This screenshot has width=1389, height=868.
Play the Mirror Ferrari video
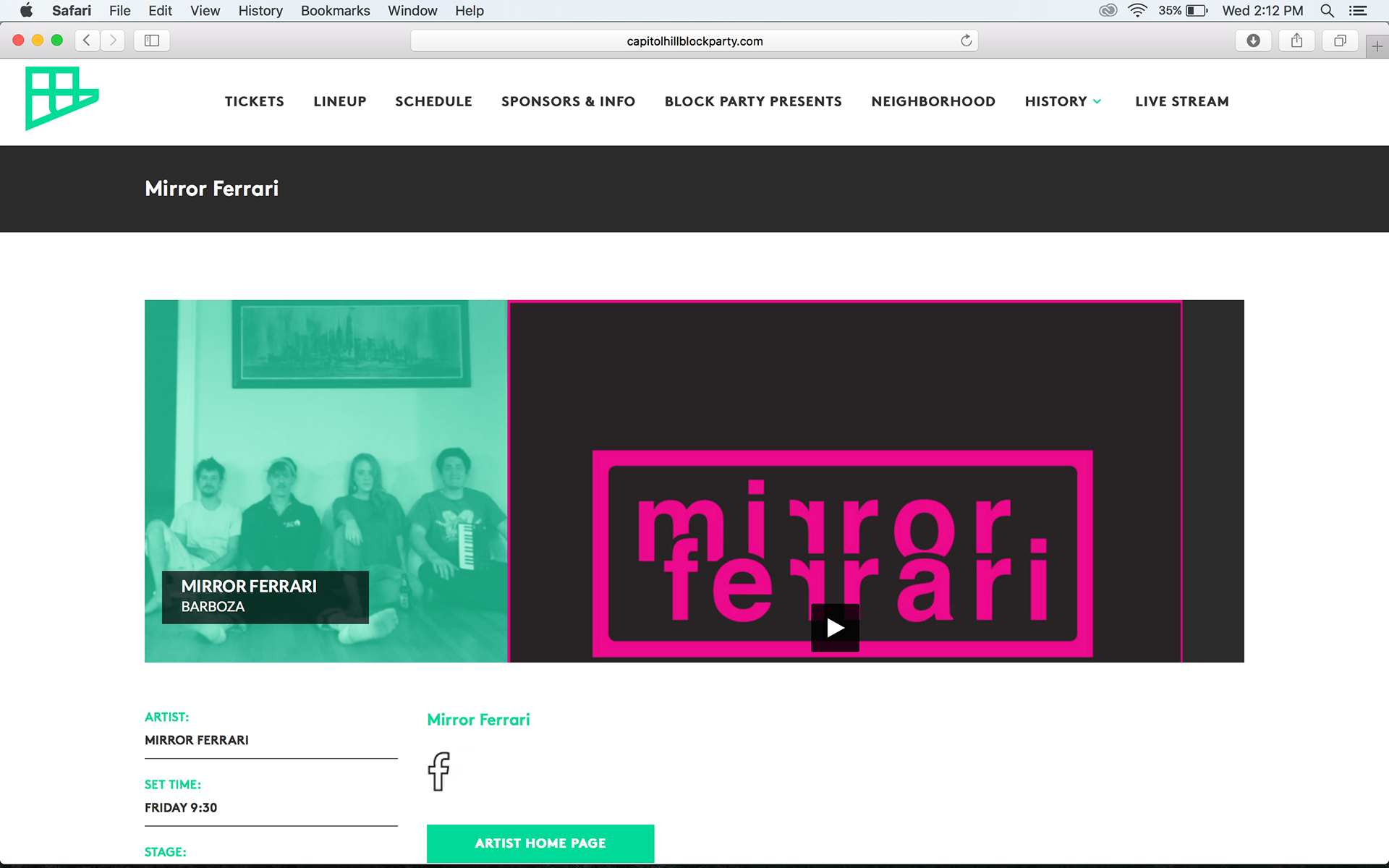[x=835, y=628]
